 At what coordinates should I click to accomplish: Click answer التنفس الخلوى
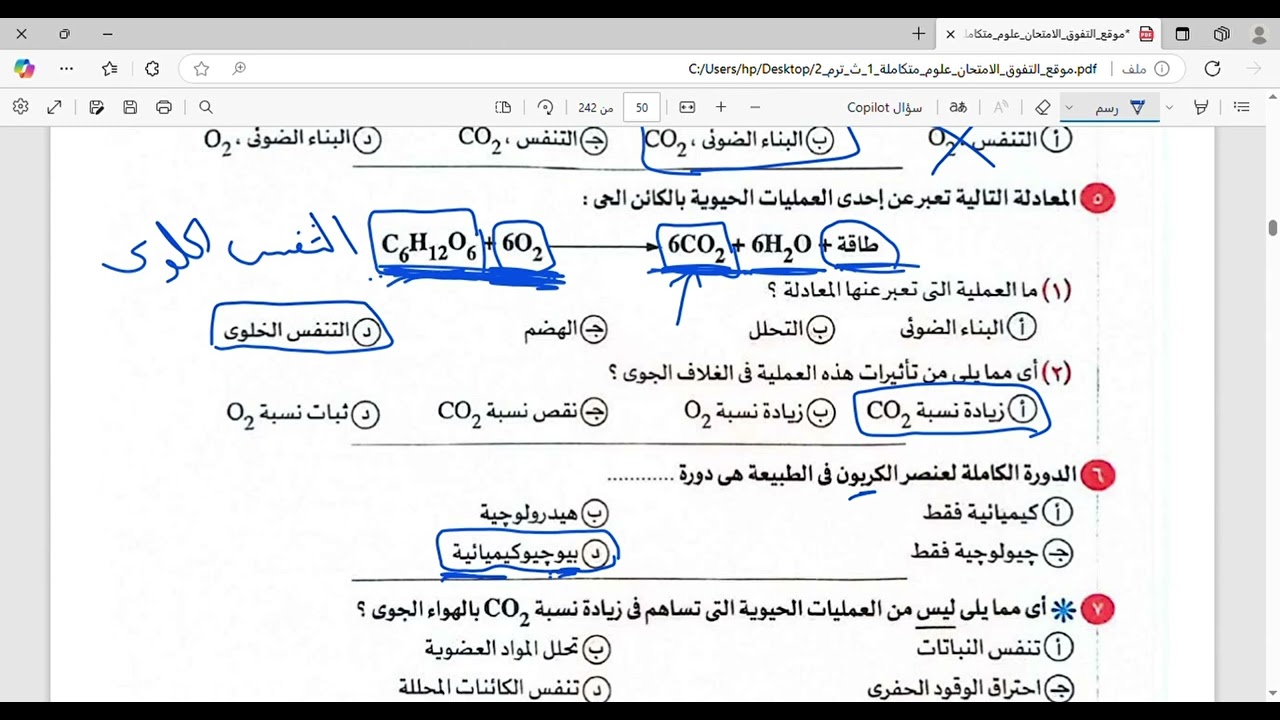coord(303,332)
